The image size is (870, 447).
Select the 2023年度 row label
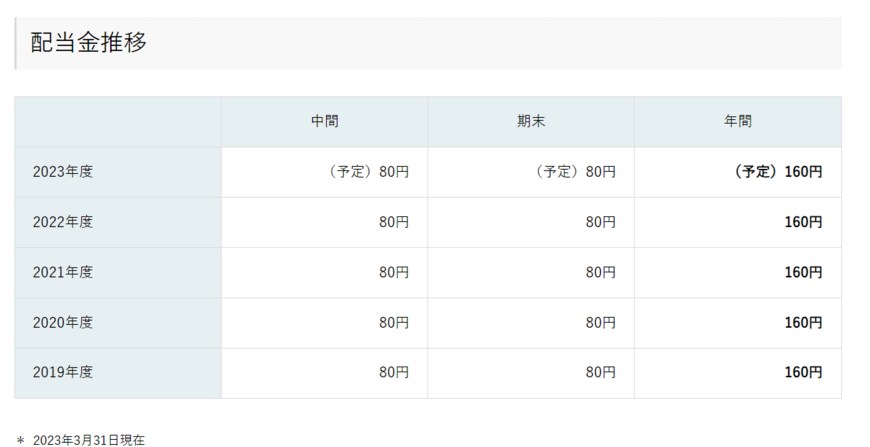62,172
